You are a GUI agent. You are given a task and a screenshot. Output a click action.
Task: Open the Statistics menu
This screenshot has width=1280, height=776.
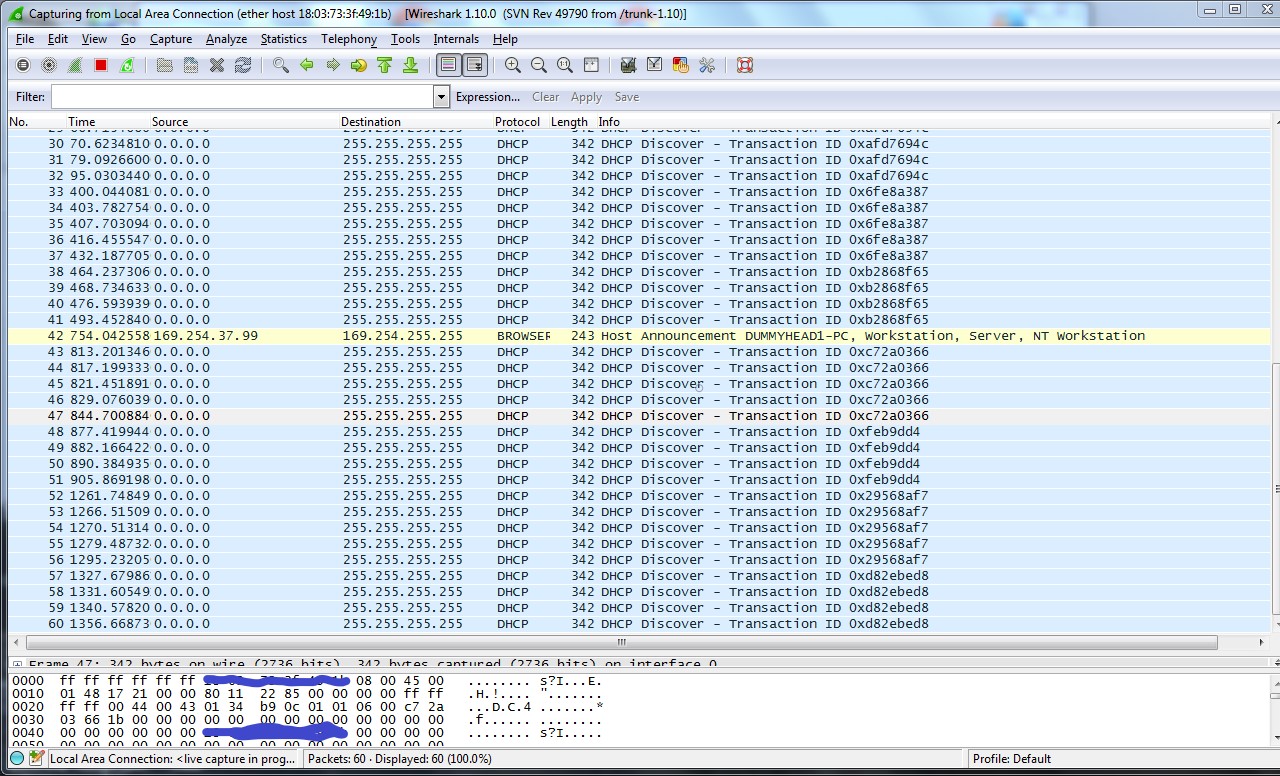[x=283, y=39]
